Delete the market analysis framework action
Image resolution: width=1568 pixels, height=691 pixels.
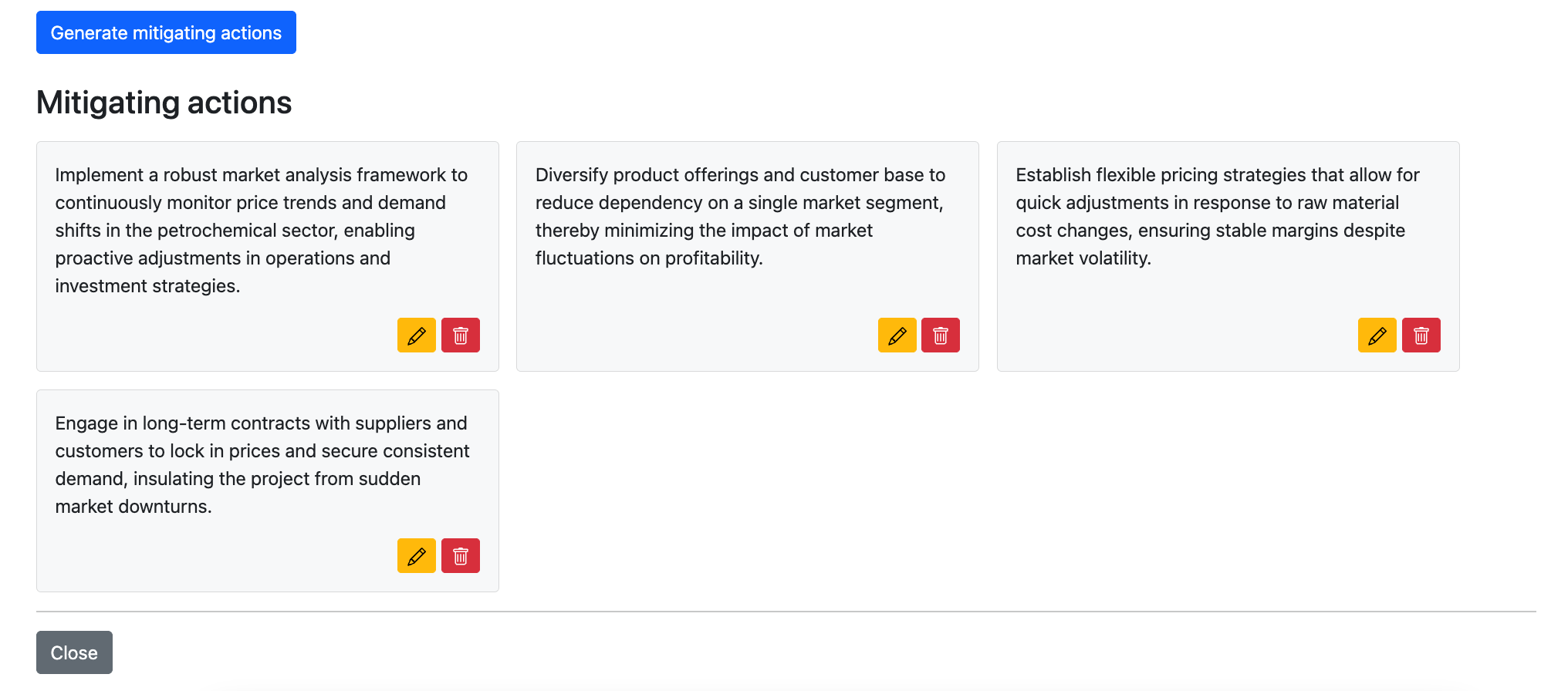[x=461, y=335]
